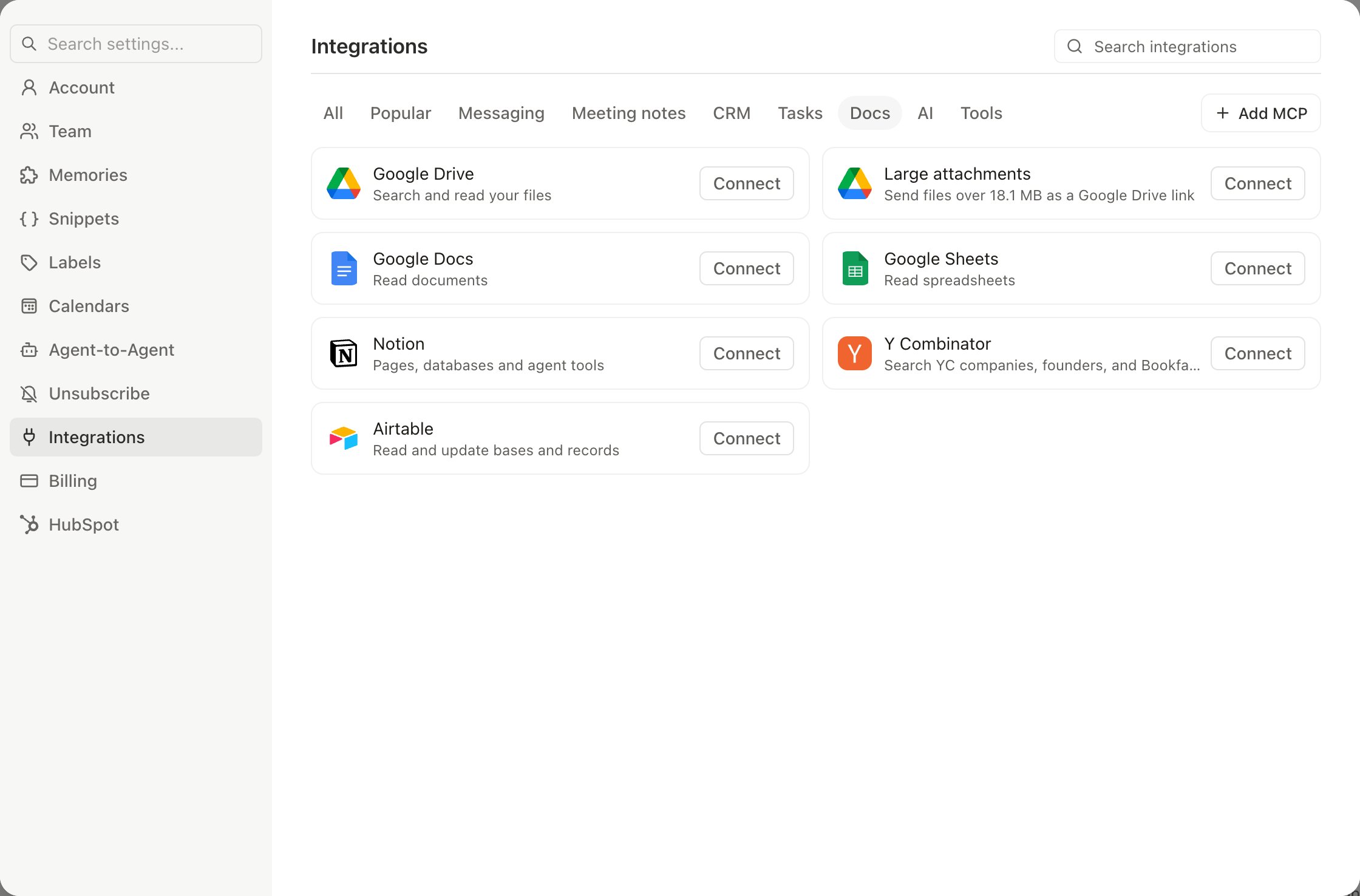Select the Docs tab
The width and height of the screenshot is (1360, 896).
click(870, 113)
